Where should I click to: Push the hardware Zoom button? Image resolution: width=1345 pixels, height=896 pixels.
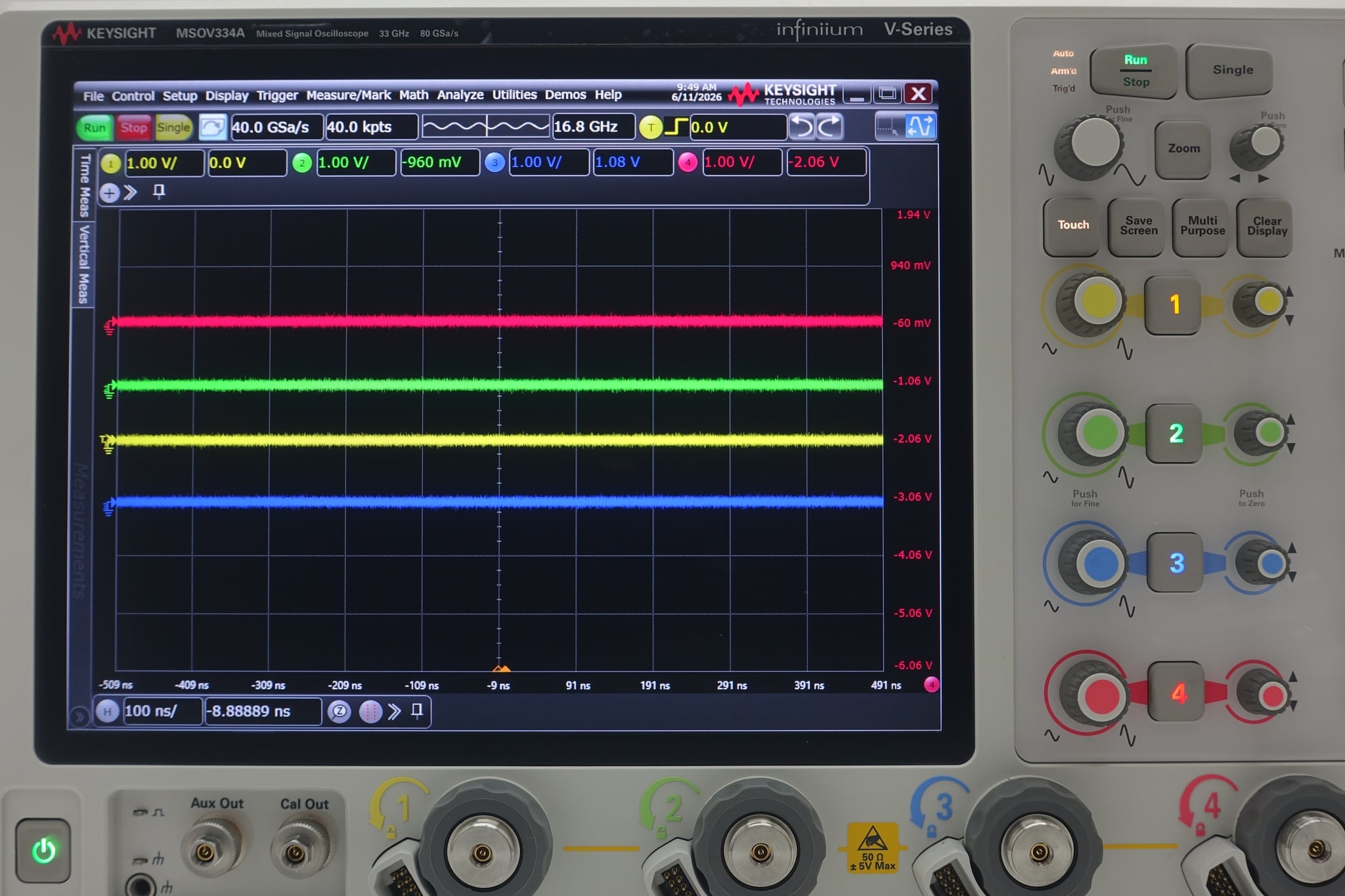(x=1183, y=149)
